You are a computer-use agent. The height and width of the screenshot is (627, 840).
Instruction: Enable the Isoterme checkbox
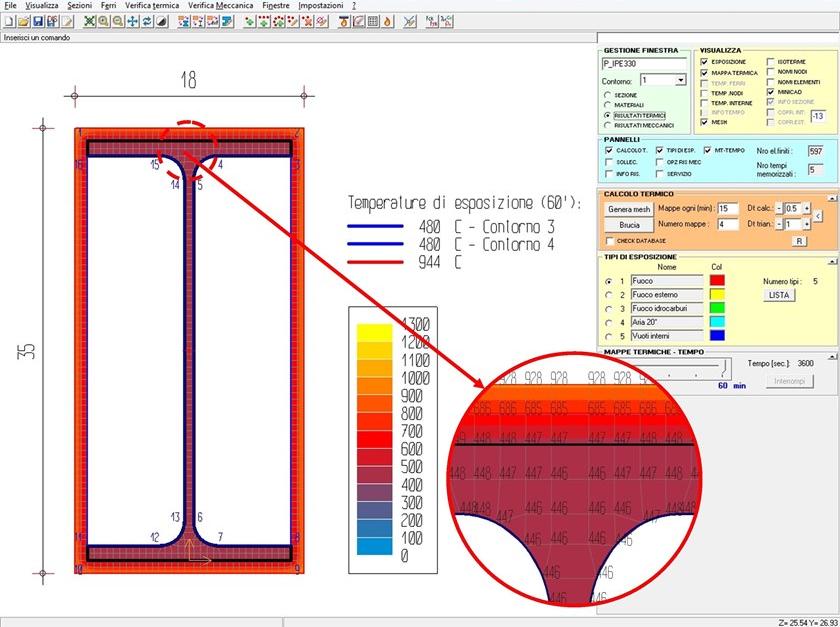(x=770, y=62)
